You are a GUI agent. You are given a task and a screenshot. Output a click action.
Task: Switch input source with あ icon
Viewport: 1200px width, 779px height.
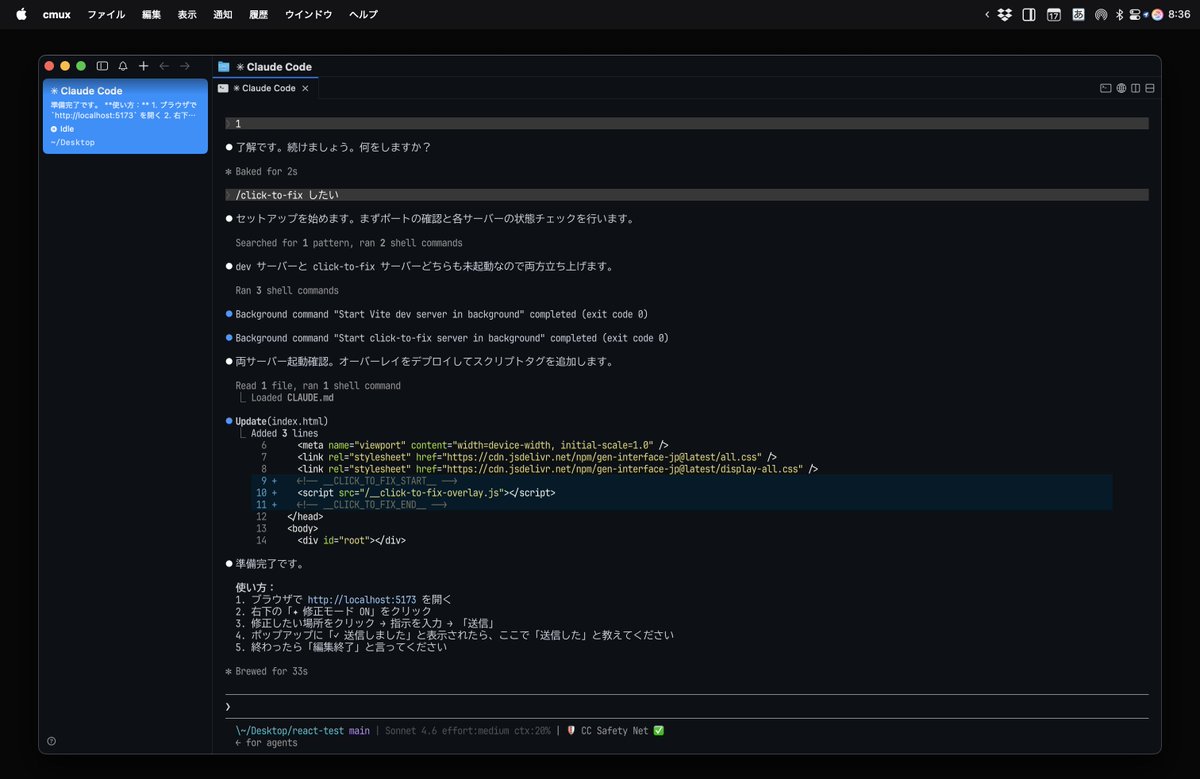pos(1078,14)
